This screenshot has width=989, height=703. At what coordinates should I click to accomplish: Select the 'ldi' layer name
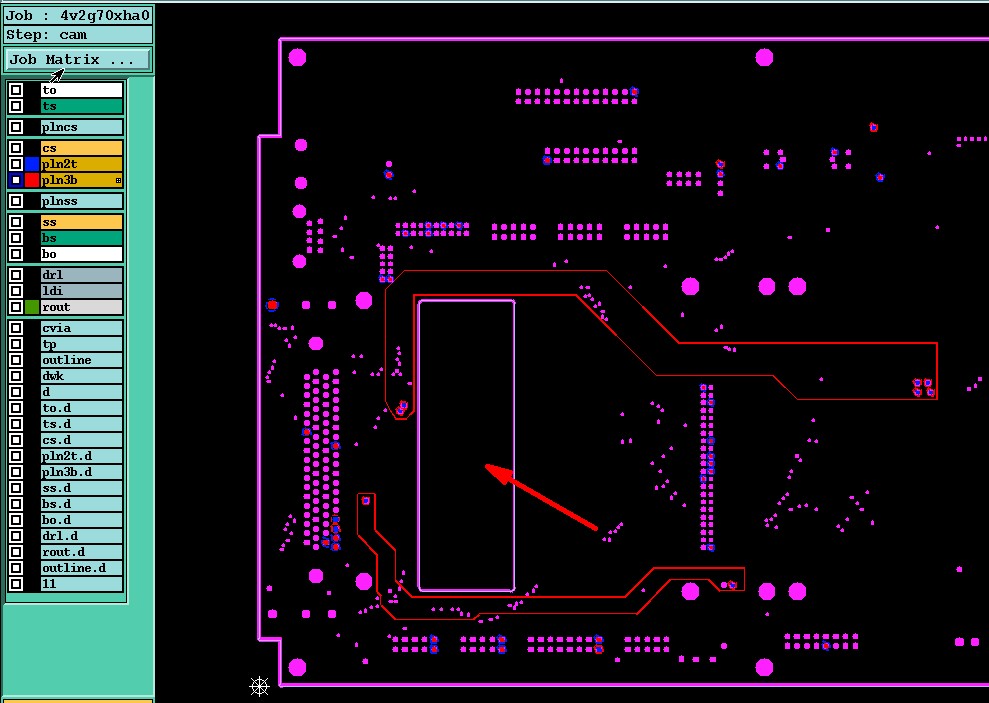click(x=81, y=291)
